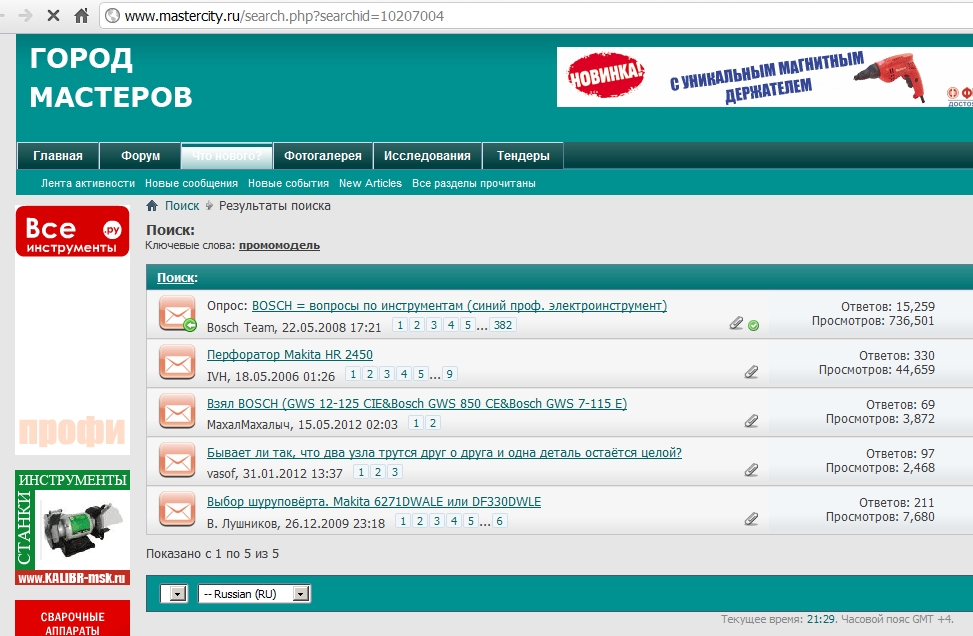
Task: Open Лента активности submenu link
Action: (x=88, y=183)
